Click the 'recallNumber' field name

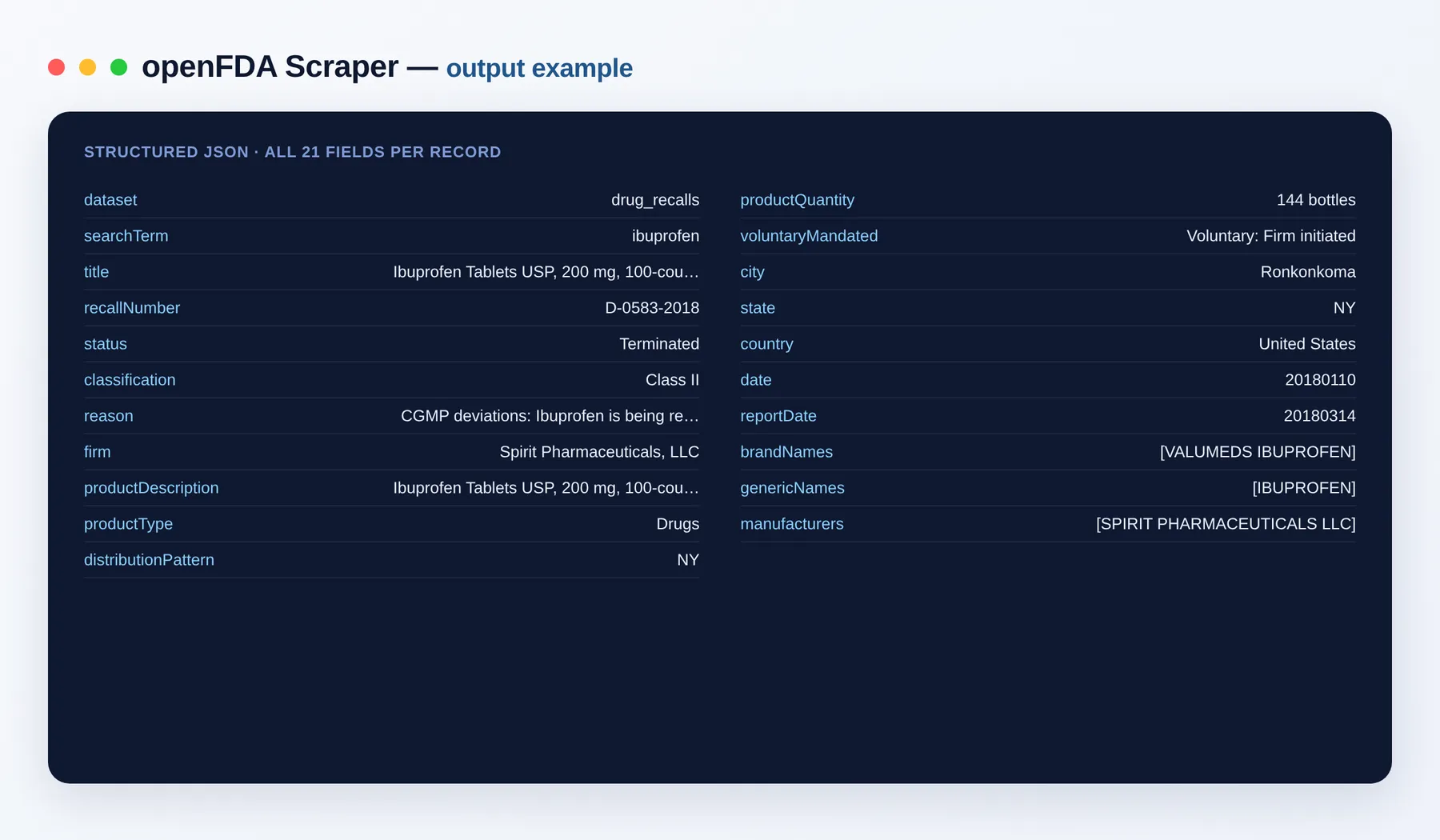point(132,308)
